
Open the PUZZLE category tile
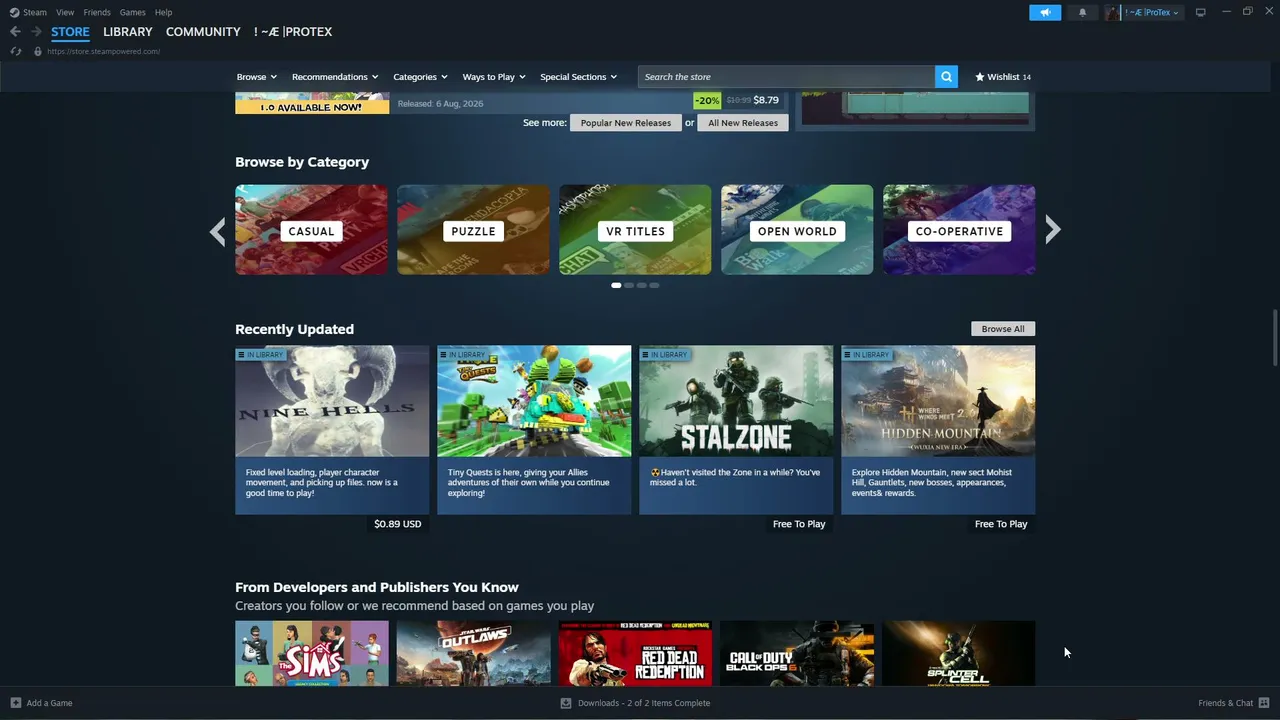tap(473, 229)
